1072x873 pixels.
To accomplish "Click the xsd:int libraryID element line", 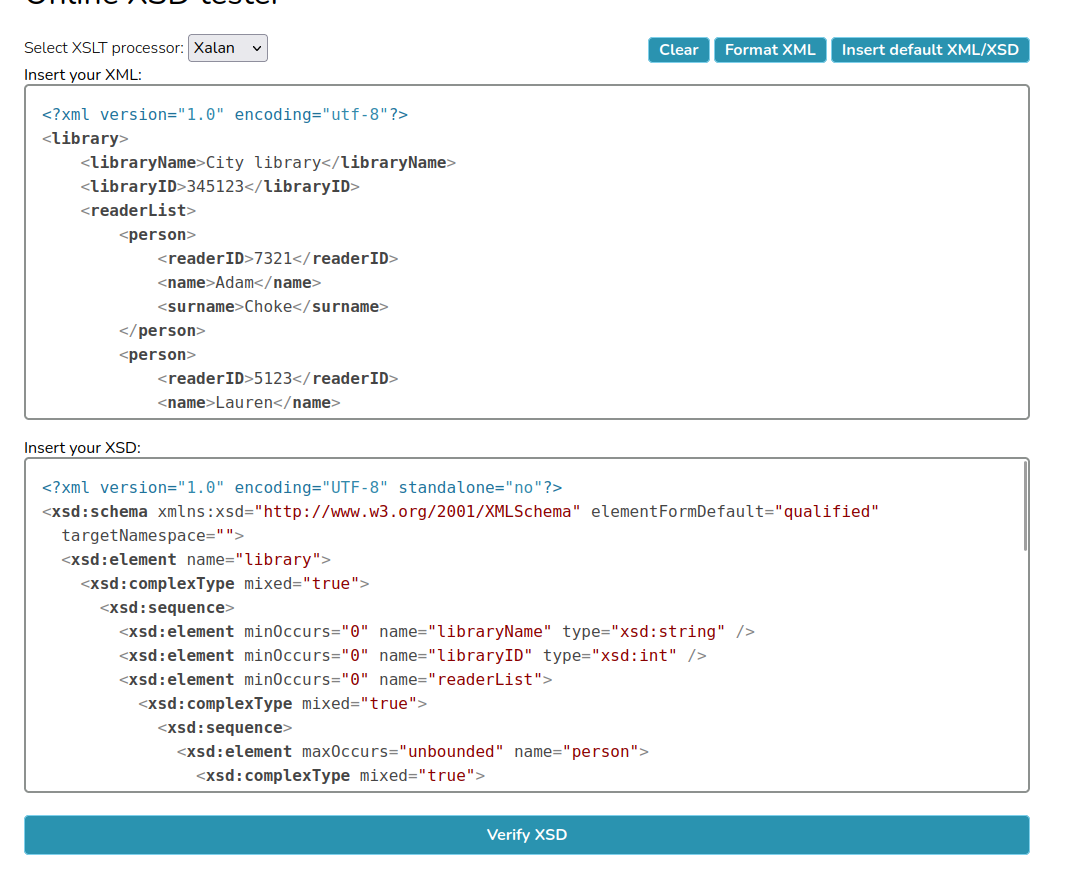I will (412, 656).
